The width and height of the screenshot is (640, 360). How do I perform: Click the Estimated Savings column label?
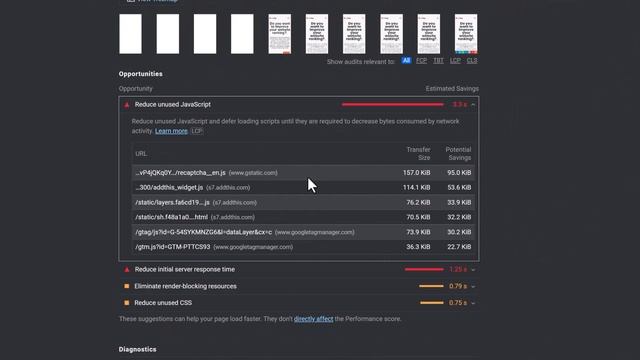pyautogui.click(x=452, y=89)
